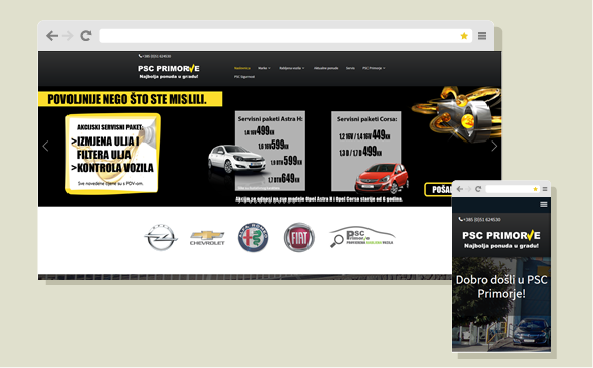Open the Aktualna ponuda link
The image size is (593, 368).
[326, 68]
